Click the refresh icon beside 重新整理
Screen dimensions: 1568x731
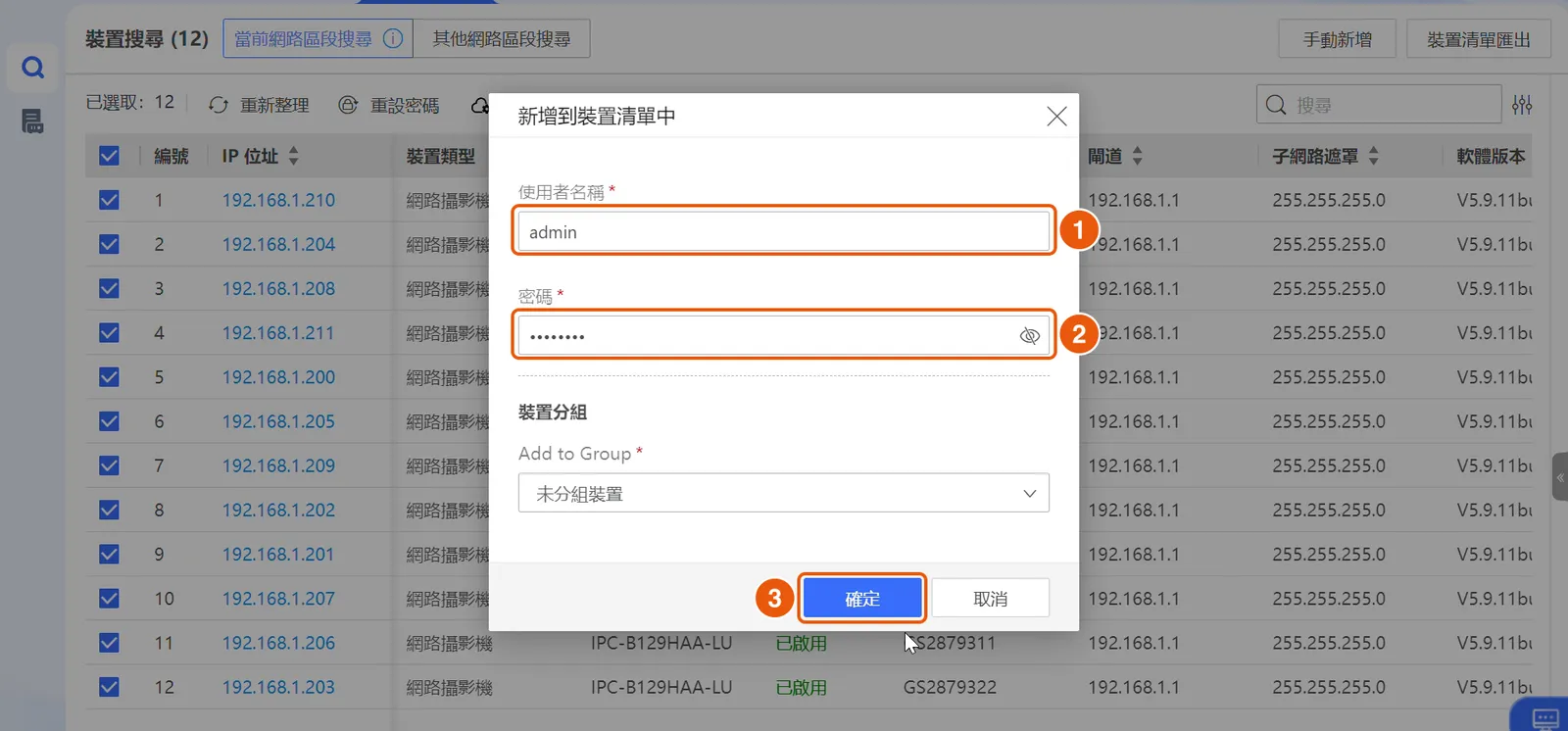219,105
